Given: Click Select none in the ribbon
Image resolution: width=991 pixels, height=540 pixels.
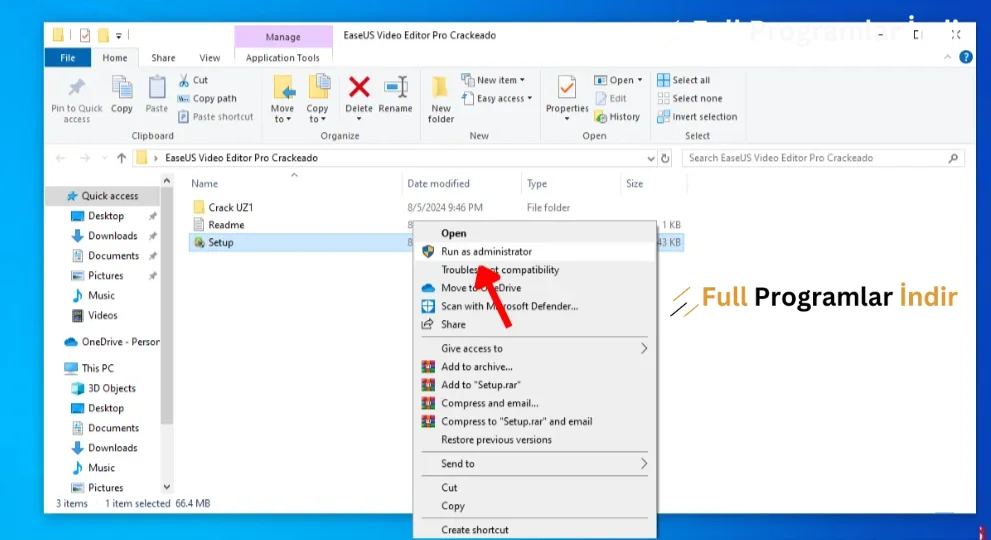Looking at the screenshot, I should pos(690,99).
